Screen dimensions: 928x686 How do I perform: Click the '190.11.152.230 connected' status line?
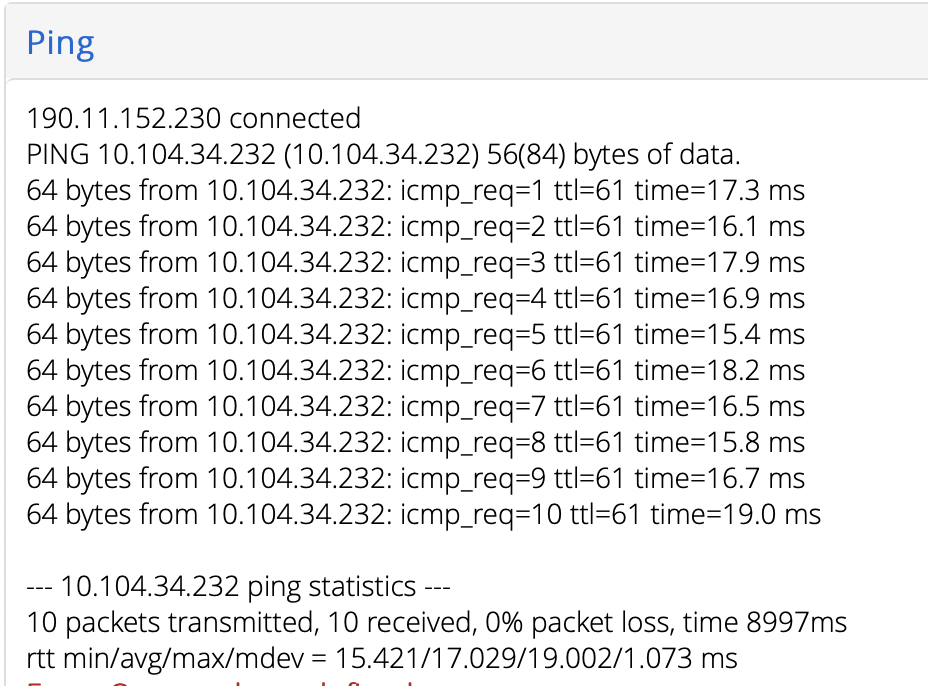194,118
